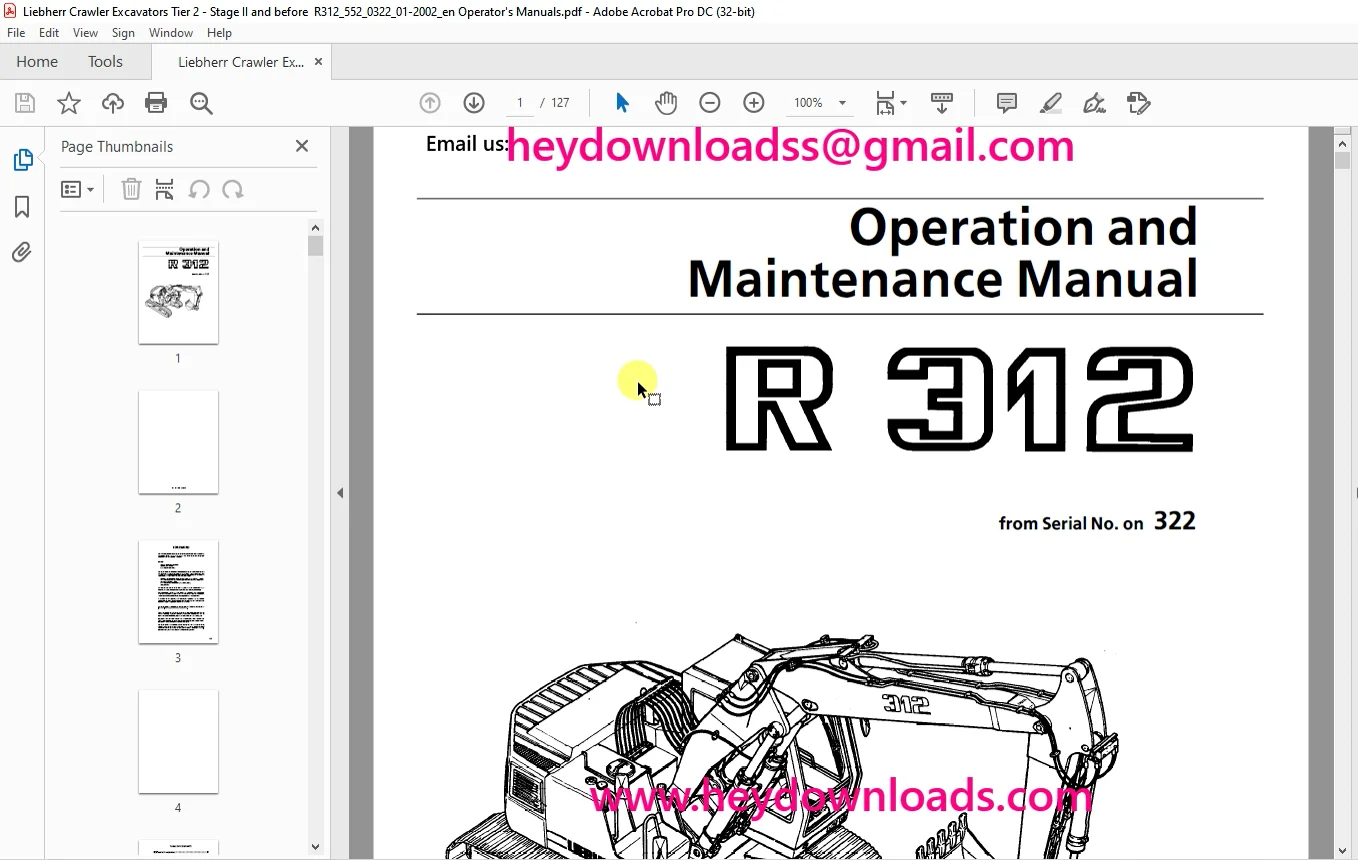Select the page 2 thumbnail
This screenshot has height=860, width=1358.
tap(178, 442)
